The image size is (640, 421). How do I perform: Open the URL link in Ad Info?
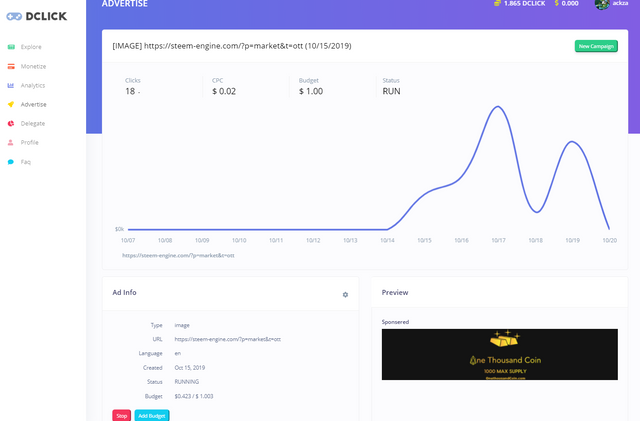point(227,339)
